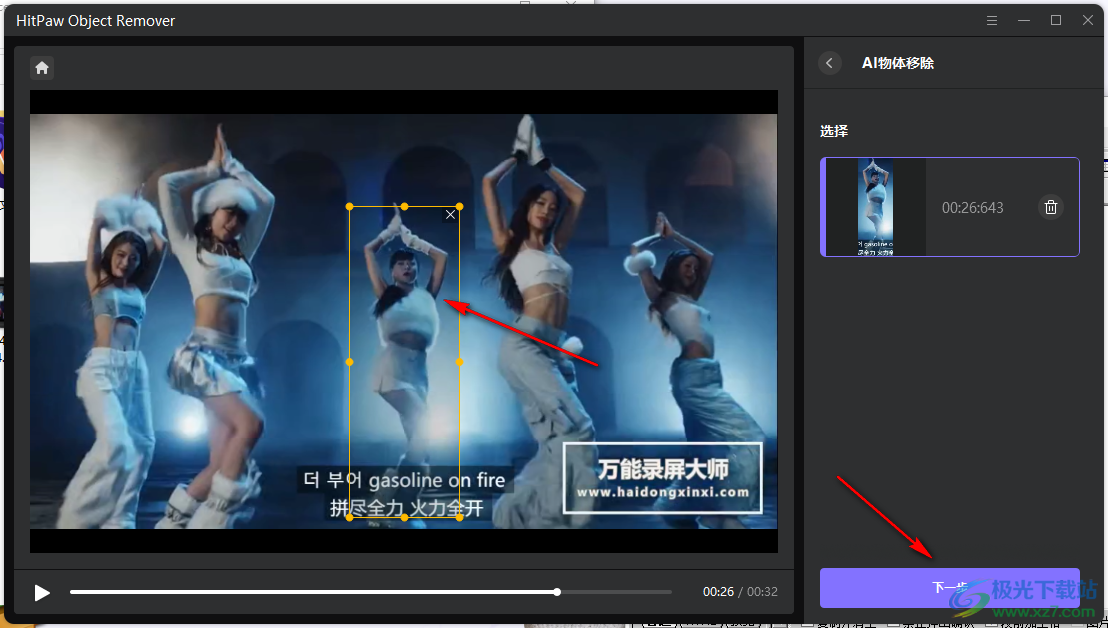Click the bottom-left selection box handle
Image resolution: width=1108 pixels, height=628 pixels.
(x=349, y=518)
